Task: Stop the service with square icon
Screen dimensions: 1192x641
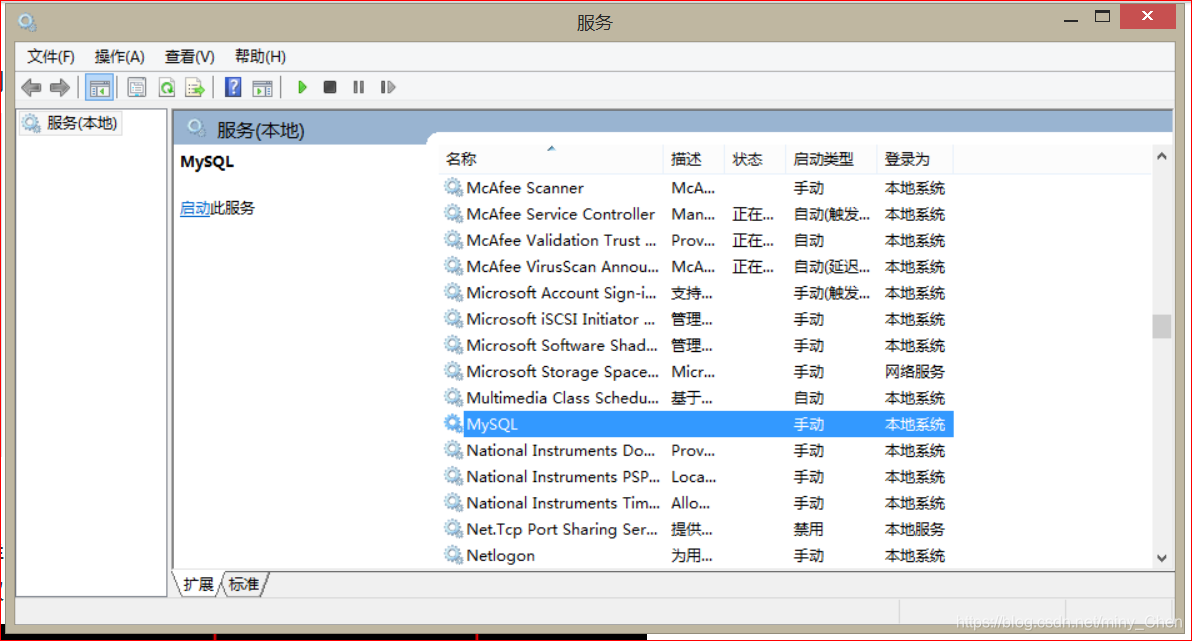Action: pos(330,87)
